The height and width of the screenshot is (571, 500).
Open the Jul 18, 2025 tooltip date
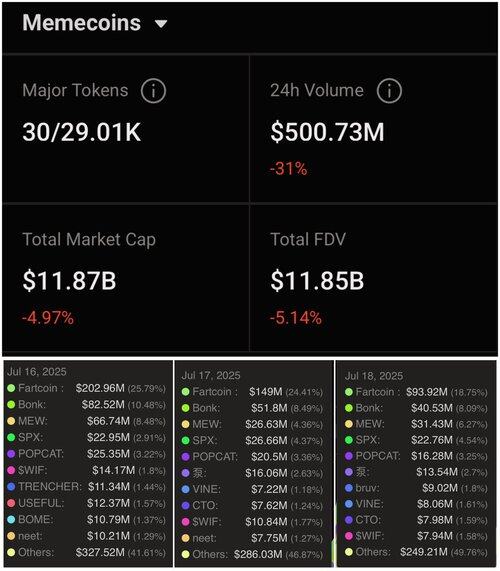click(374, 376)
